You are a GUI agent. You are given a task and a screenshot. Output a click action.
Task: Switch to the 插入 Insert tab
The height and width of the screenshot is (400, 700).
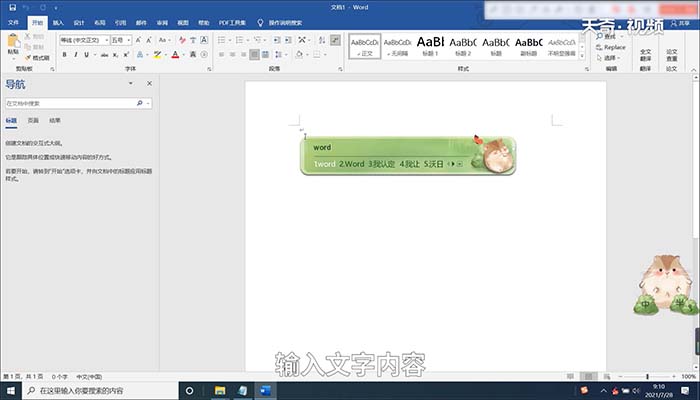click(x=58, y=23)
